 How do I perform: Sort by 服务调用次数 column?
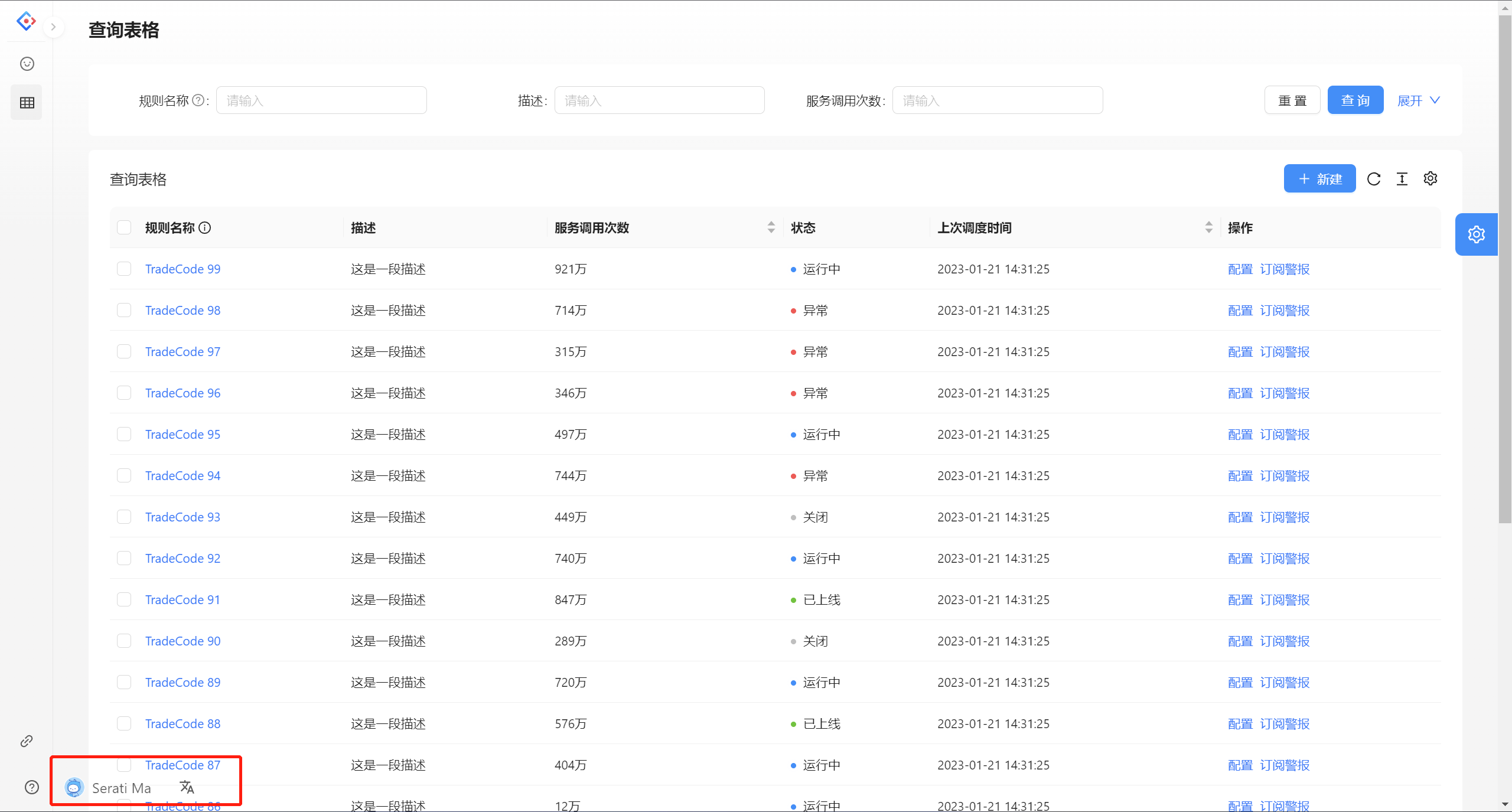[771, 227]
